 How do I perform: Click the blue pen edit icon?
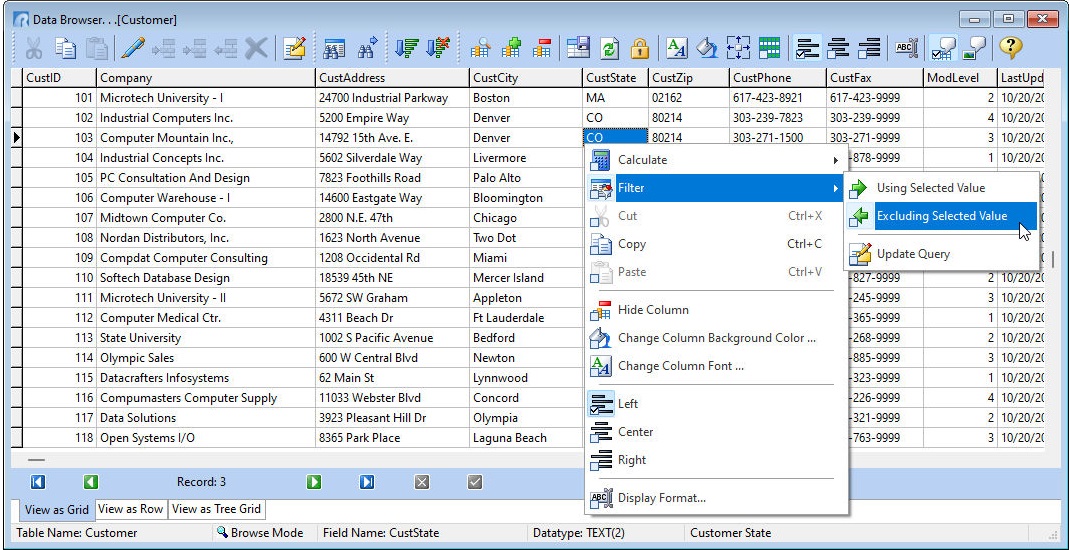coord(133,48)
